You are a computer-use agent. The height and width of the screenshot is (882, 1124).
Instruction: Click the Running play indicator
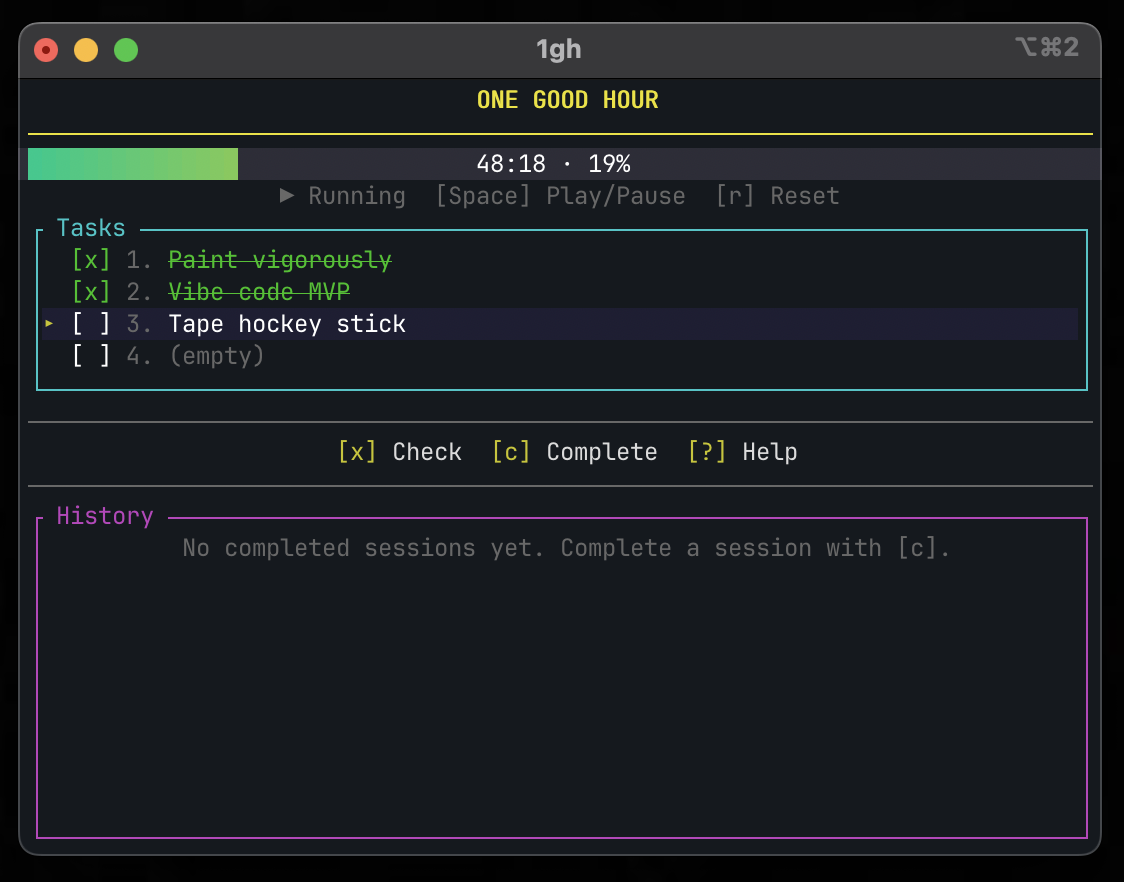(x=343, y=196)
